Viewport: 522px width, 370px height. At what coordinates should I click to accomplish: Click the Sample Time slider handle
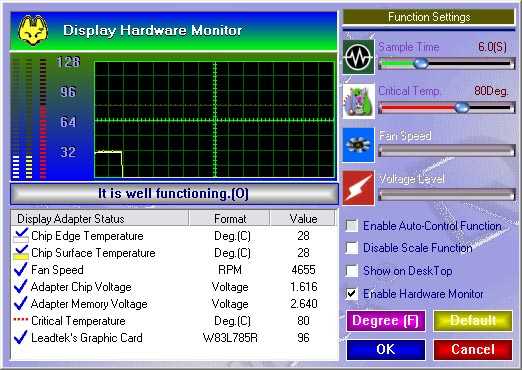(421, 63)
